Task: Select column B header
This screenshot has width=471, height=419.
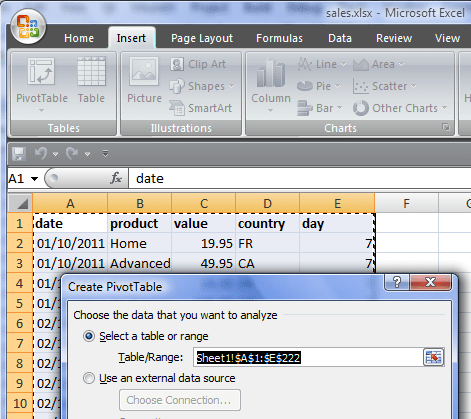Action: click(x=140, y=203)
